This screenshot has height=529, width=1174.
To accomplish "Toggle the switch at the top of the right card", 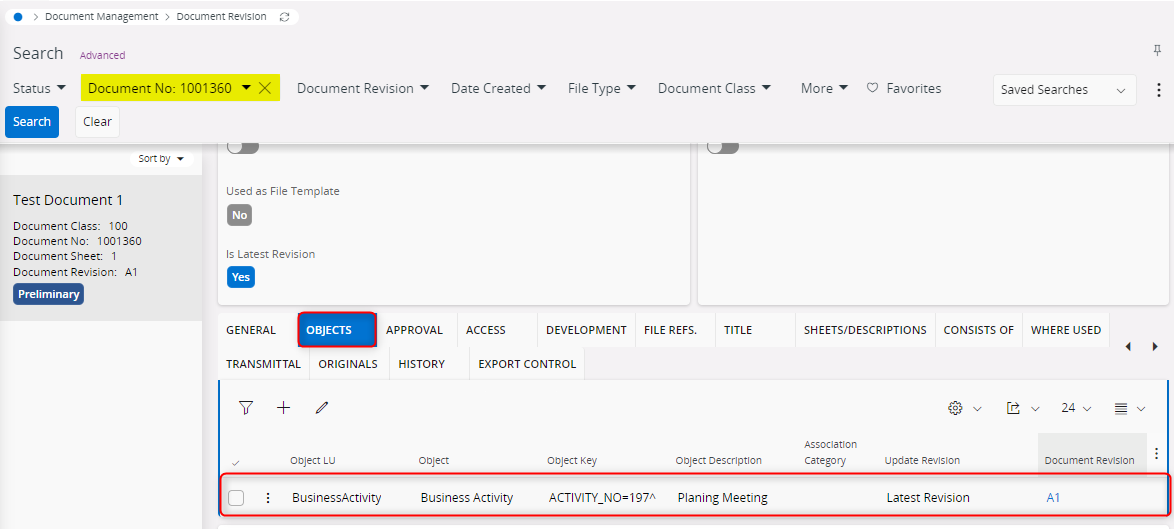I will pyautogui.click(x=723, y=147).
